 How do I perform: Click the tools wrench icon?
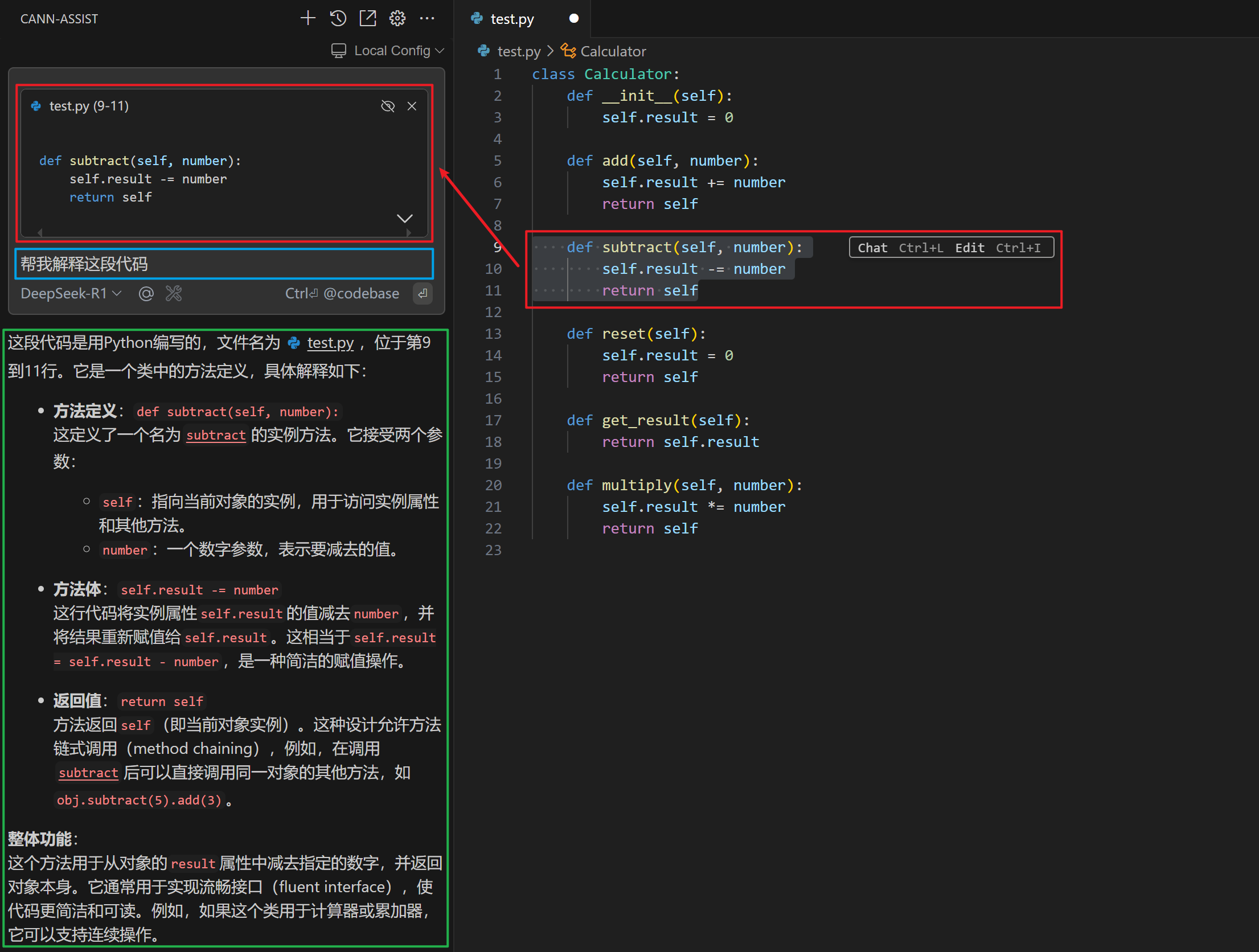(x=174, y=293)
